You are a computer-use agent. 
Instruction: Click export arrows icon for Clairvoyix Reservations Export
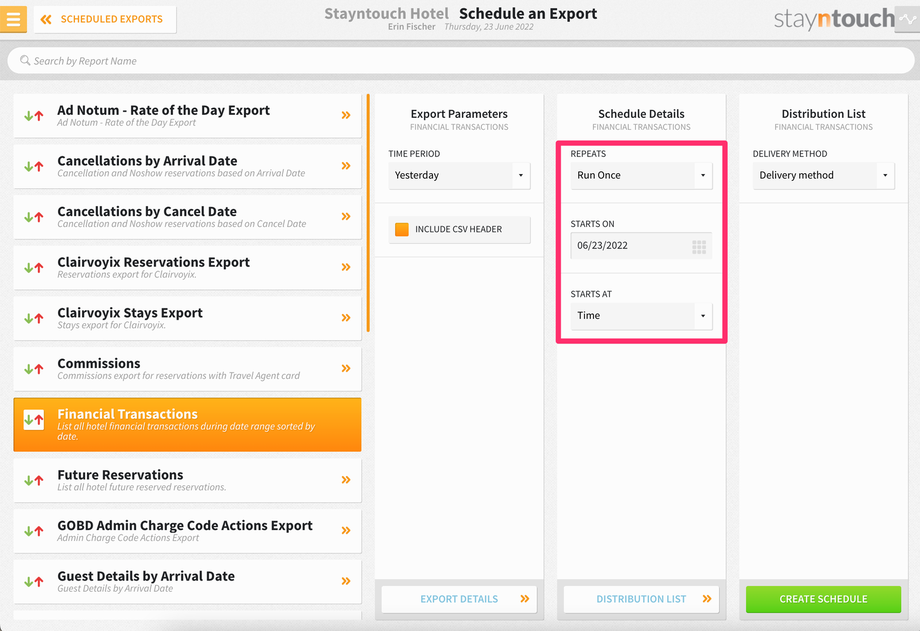point(33,268)
